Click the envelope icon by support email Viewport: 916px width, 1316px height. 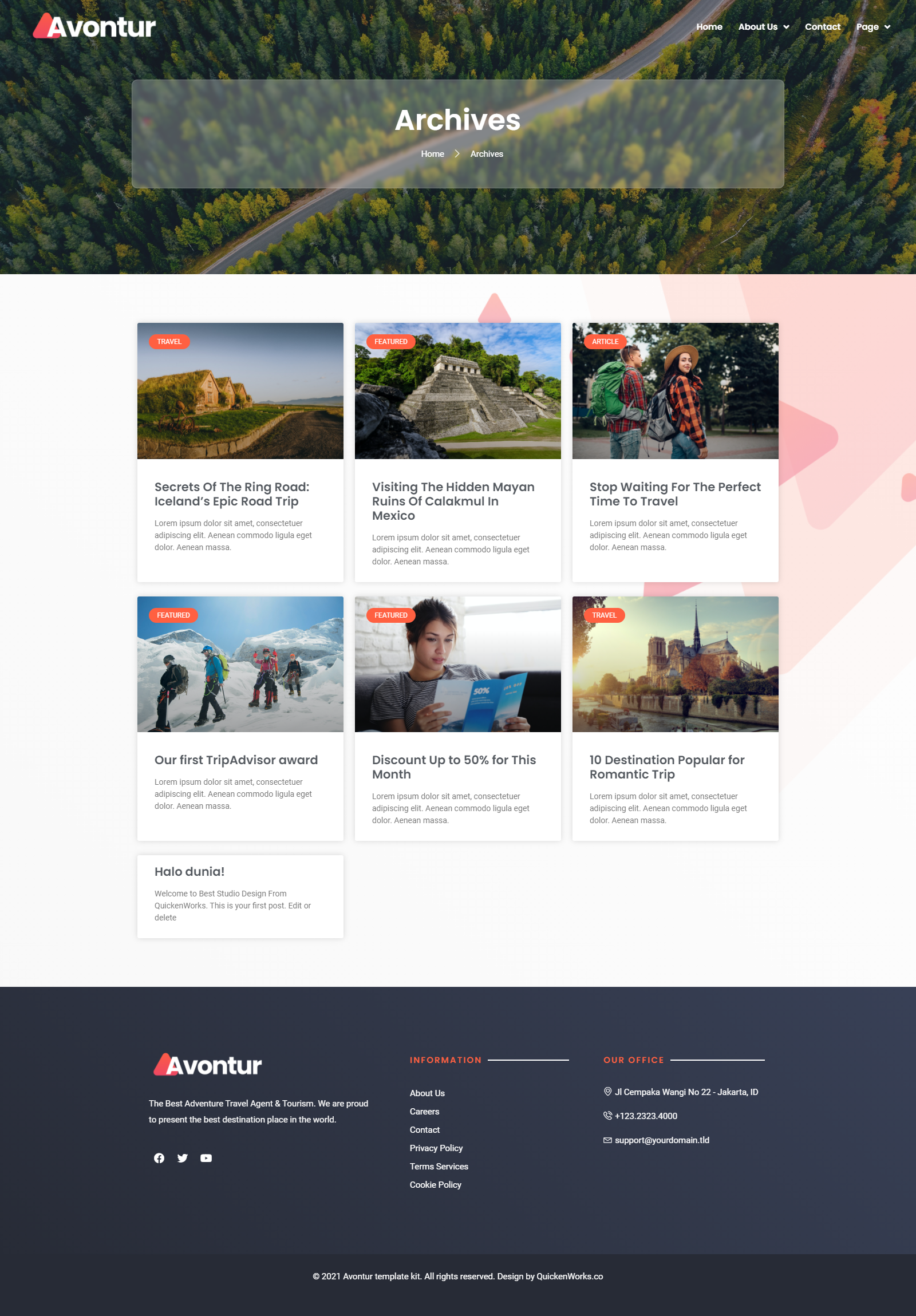(x=607, y=1140)
